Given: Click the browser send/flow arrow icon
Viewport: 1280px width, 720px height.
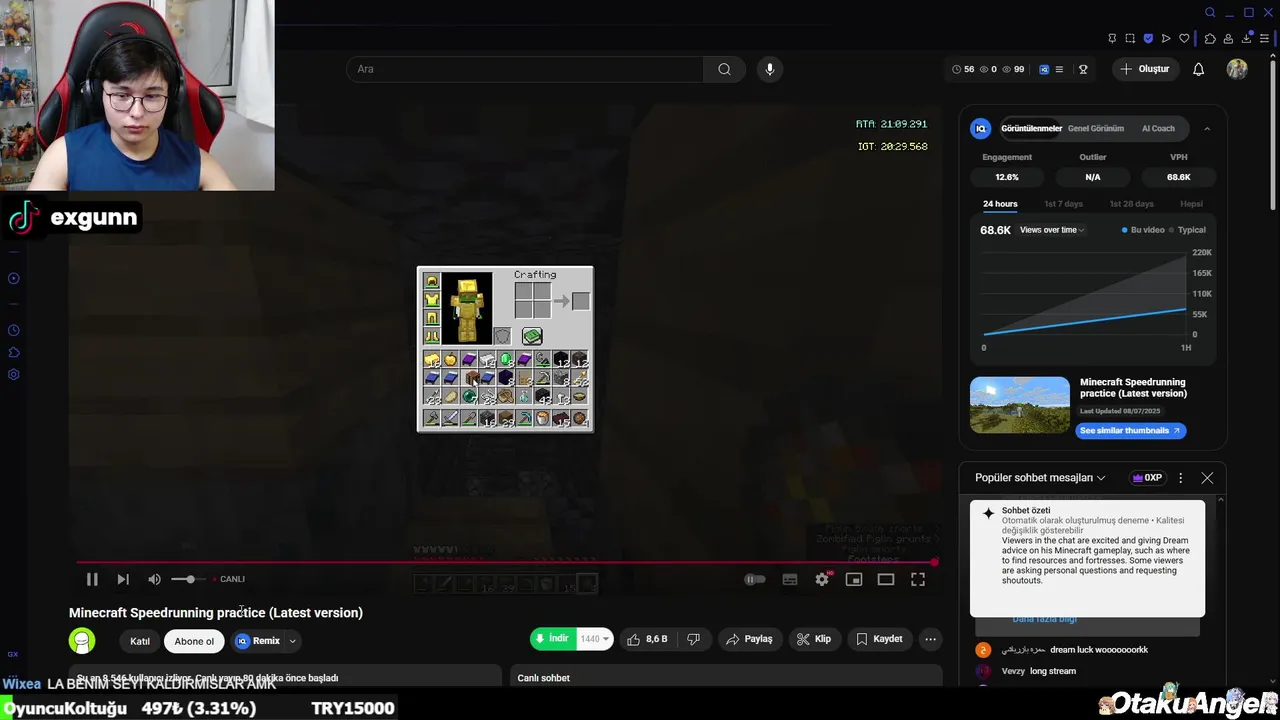Looking at the screenshot, I should point(1166,38).
